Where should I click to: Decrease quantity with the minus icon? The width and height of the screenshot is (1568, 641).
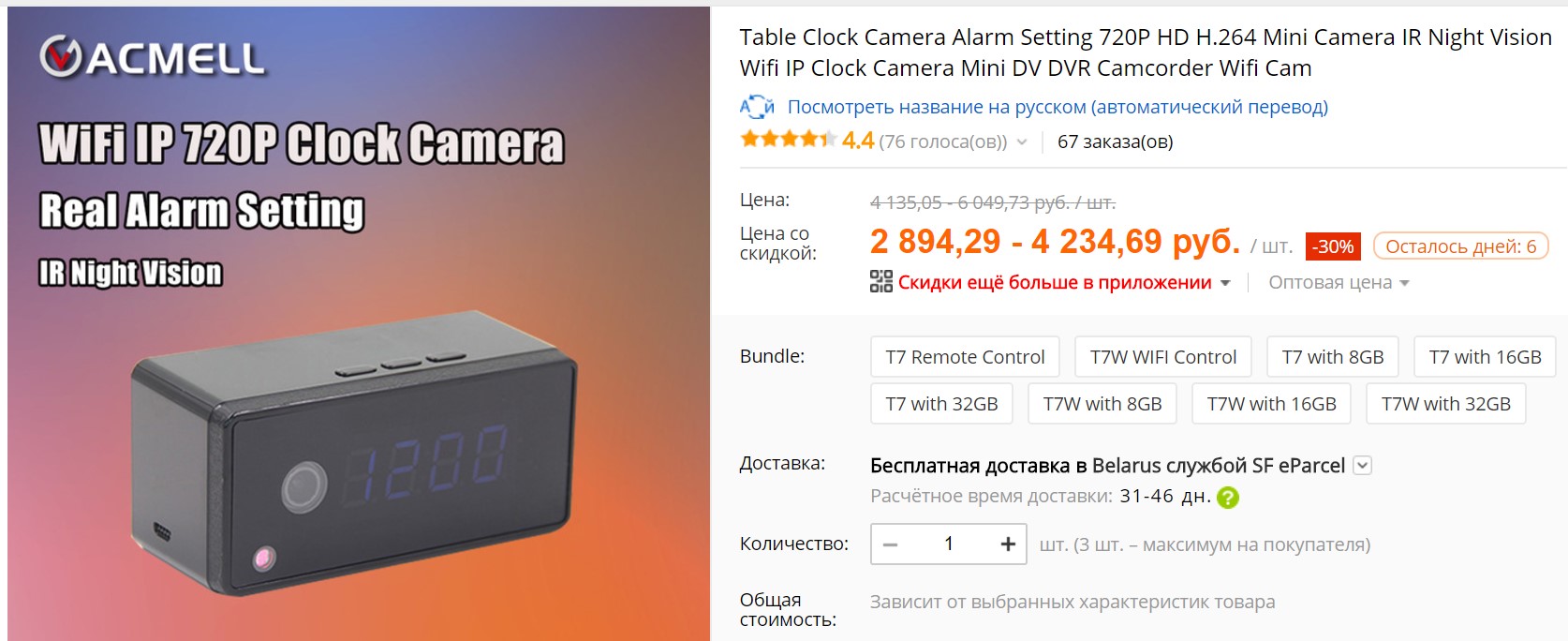click(891, 544)
